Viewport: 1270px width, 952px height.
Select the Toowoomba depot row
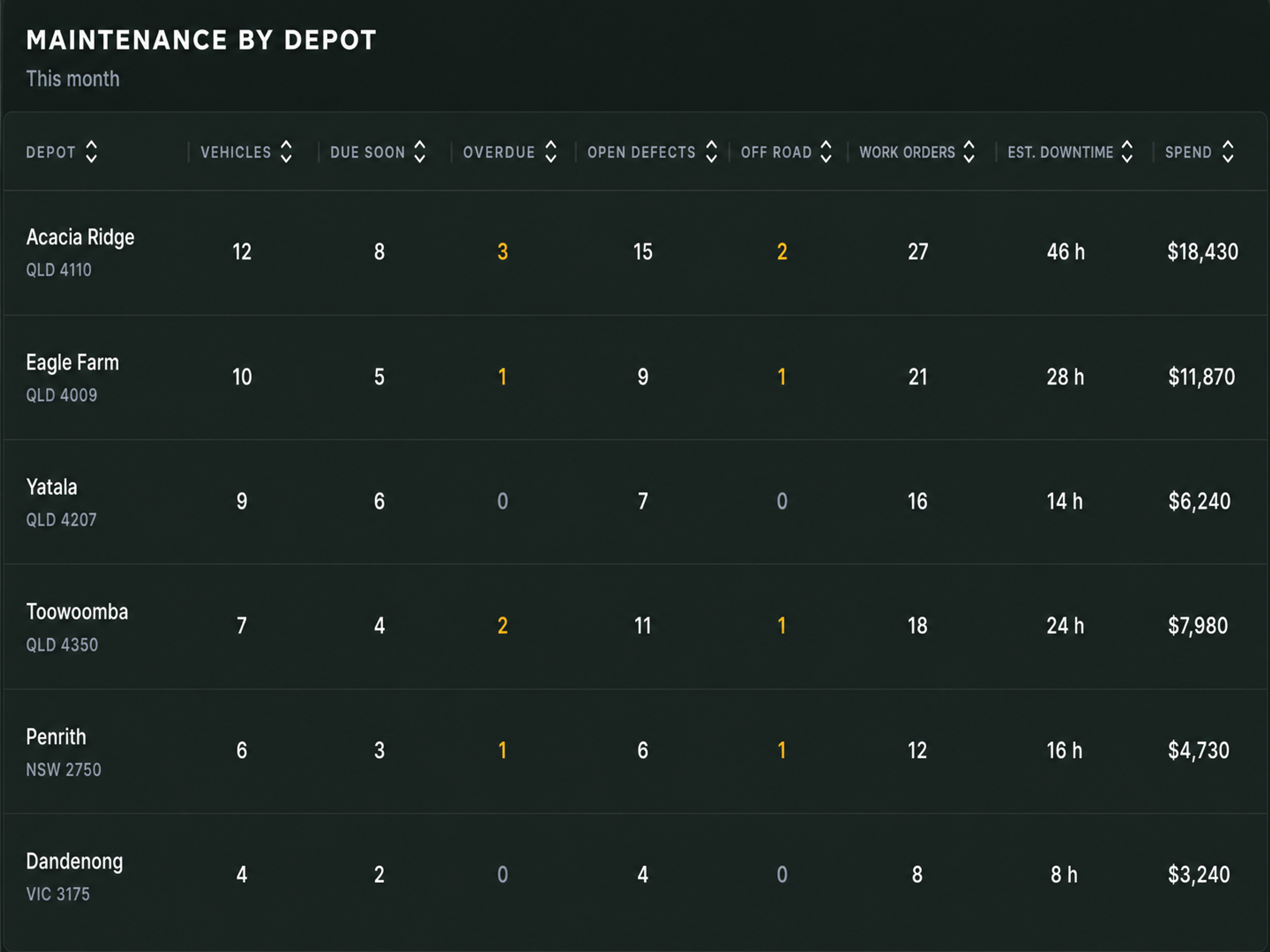coord(635,626)
